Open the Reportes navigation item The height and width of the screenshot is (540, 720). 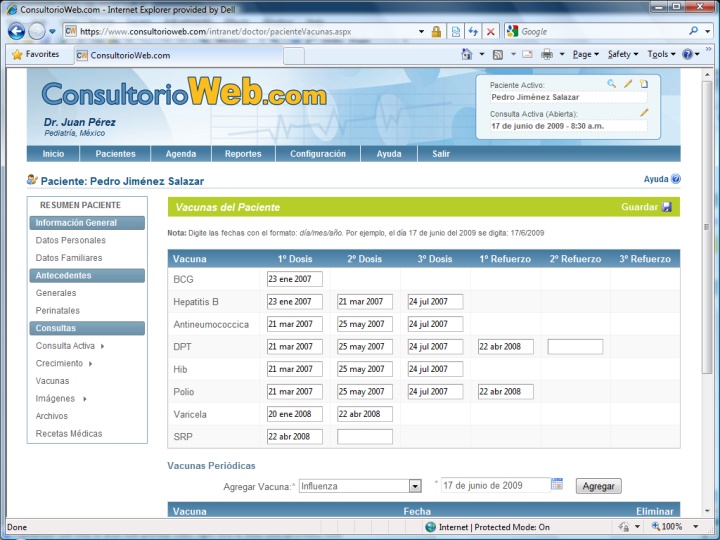click(243, 154)
